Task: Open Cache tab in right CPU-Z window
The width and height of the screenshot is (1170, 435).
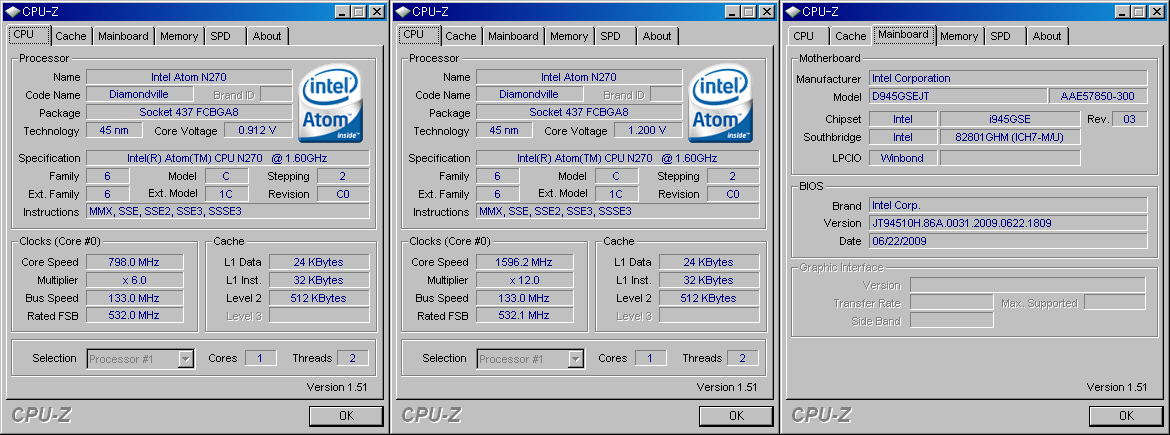Action: tap(851, 36)
